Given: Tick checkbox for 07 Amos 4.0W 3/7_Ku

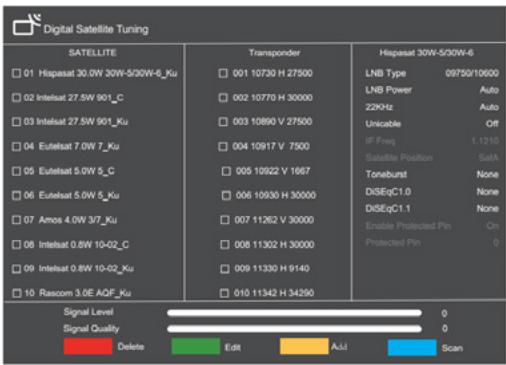Looking at the screenshot, I should click(16, 220).
